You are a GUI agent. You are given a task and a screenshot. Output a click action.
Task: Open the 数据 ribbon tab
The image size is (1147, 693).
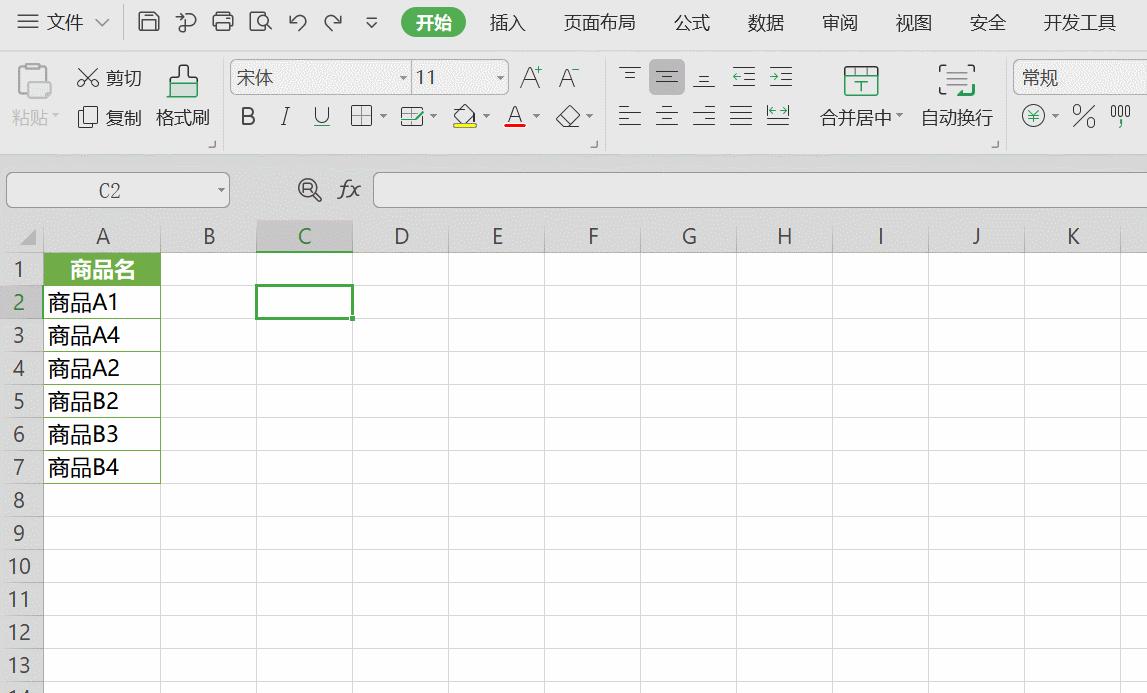click(x=764, y=21)
